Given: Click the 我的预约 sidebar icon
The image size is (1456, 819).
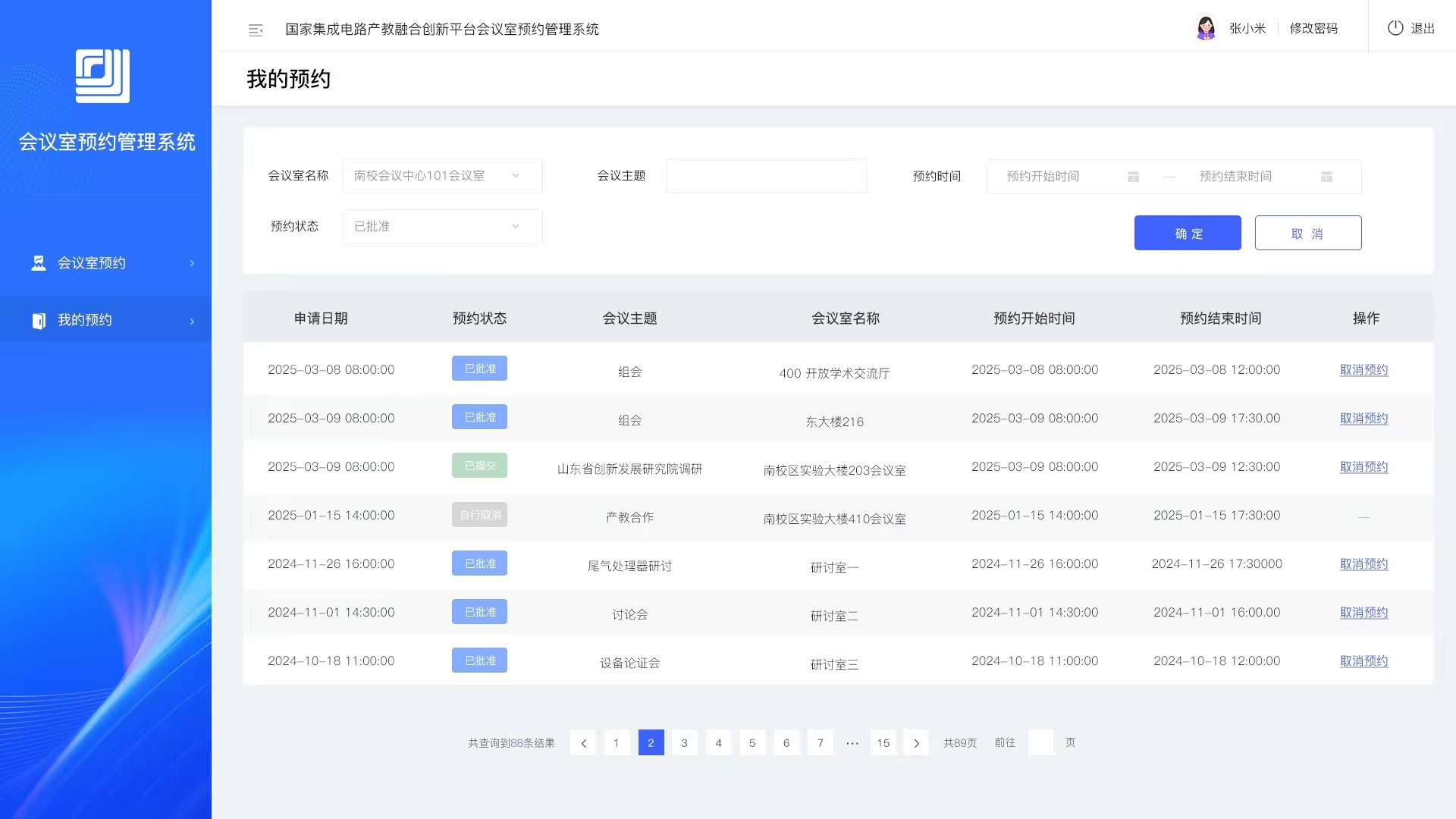Looking at the screenshot, I should tap(39, 321).
